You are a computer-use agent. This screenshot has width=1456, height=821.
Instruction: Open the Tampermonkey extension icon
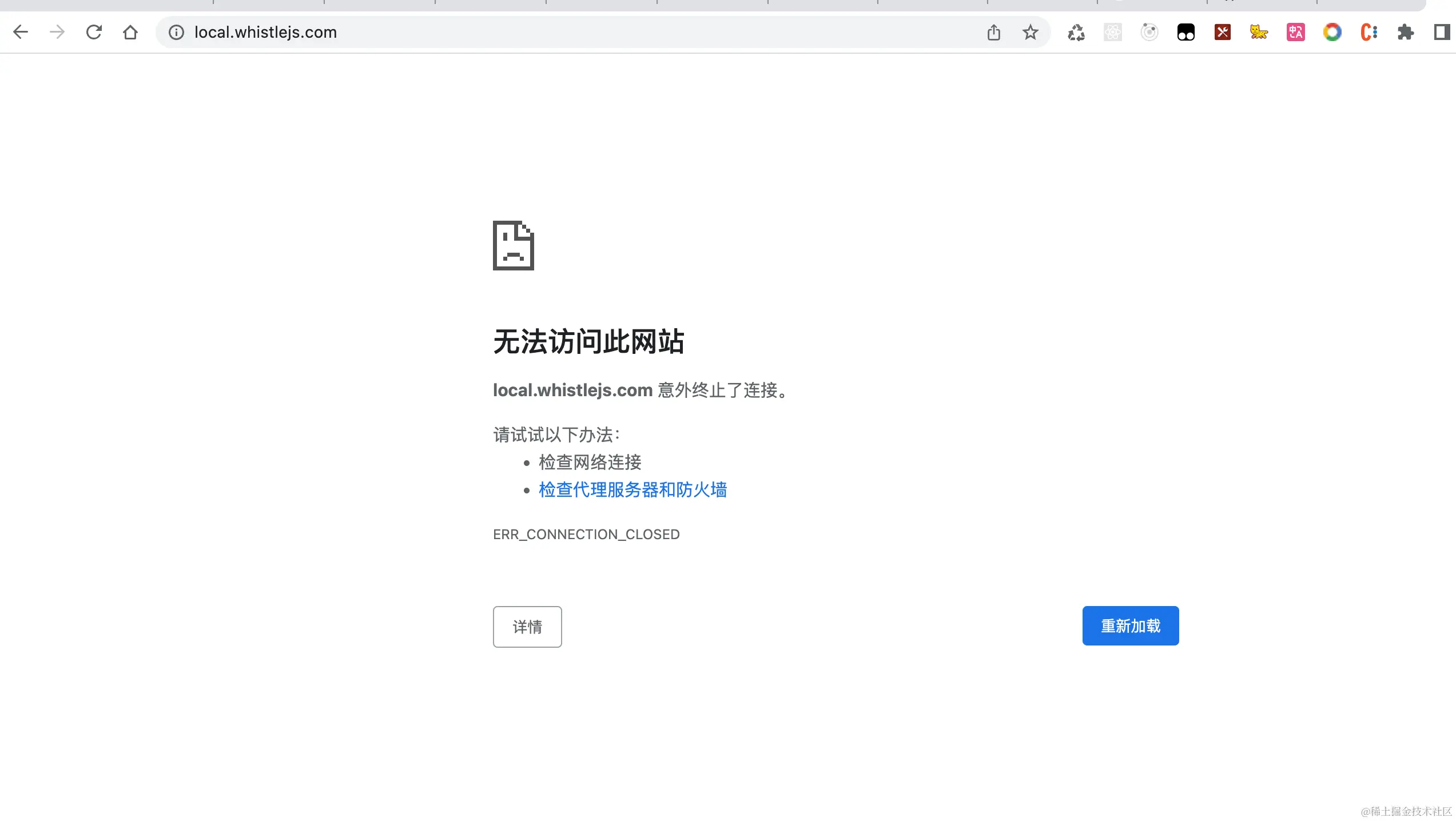point(1186,32)
